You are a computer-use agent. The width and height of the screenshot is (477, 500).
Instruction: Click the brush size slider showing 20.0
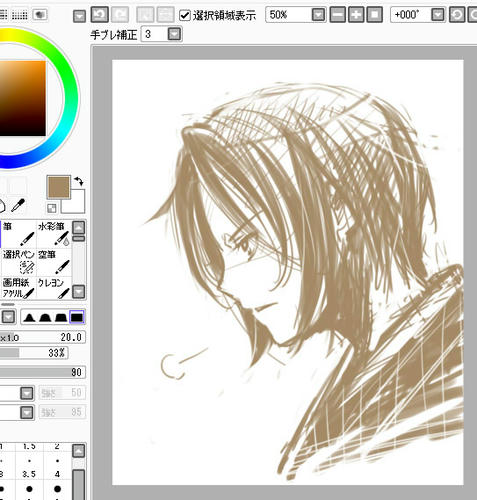tap(42, 337)
